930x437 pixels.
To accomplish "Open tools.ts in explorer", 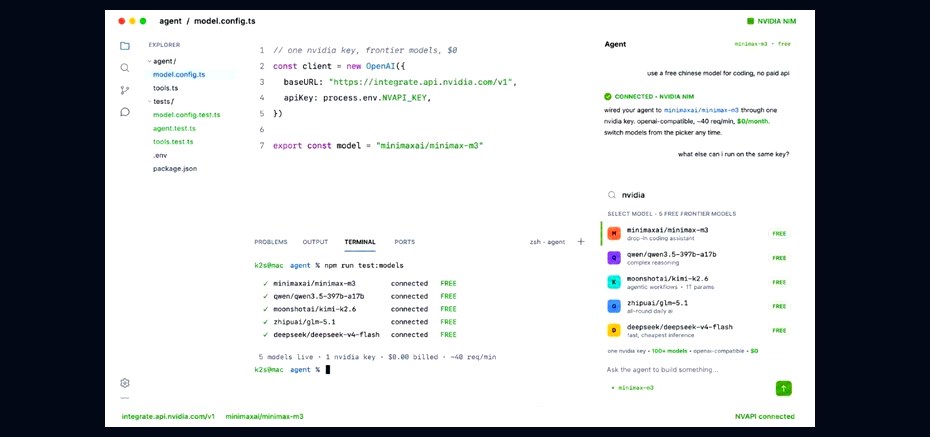I will [165, 88].
